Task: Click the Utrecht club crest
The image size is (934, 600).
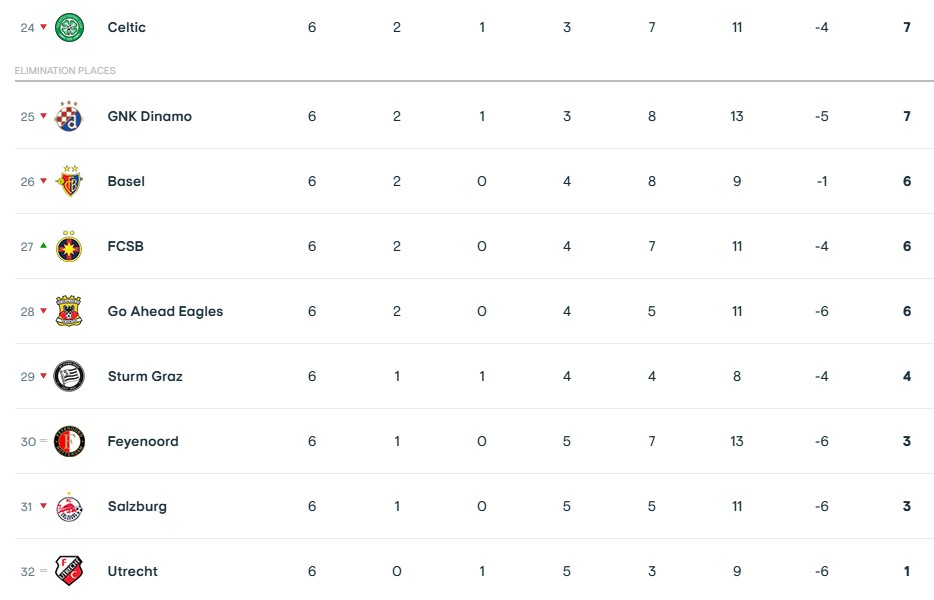Action: 69,571
